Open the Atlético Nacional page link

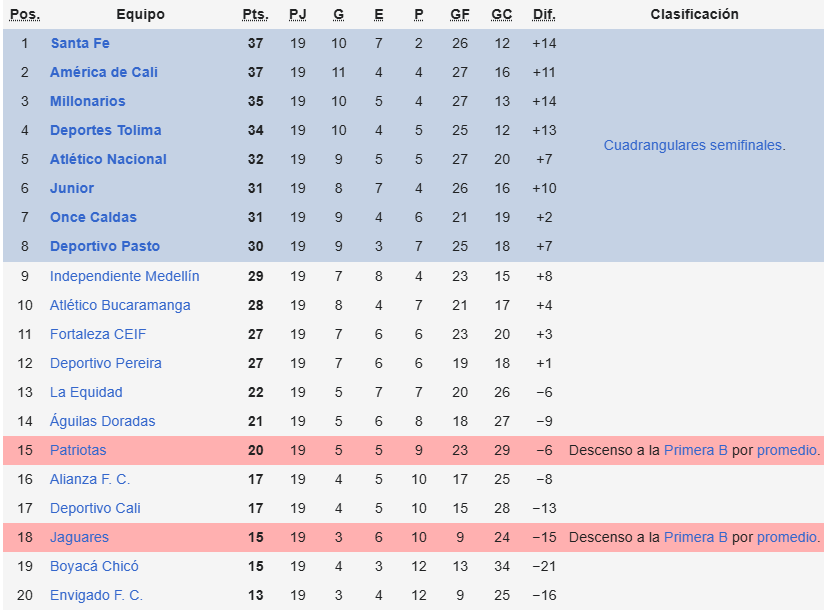click(x=108, y=159)
